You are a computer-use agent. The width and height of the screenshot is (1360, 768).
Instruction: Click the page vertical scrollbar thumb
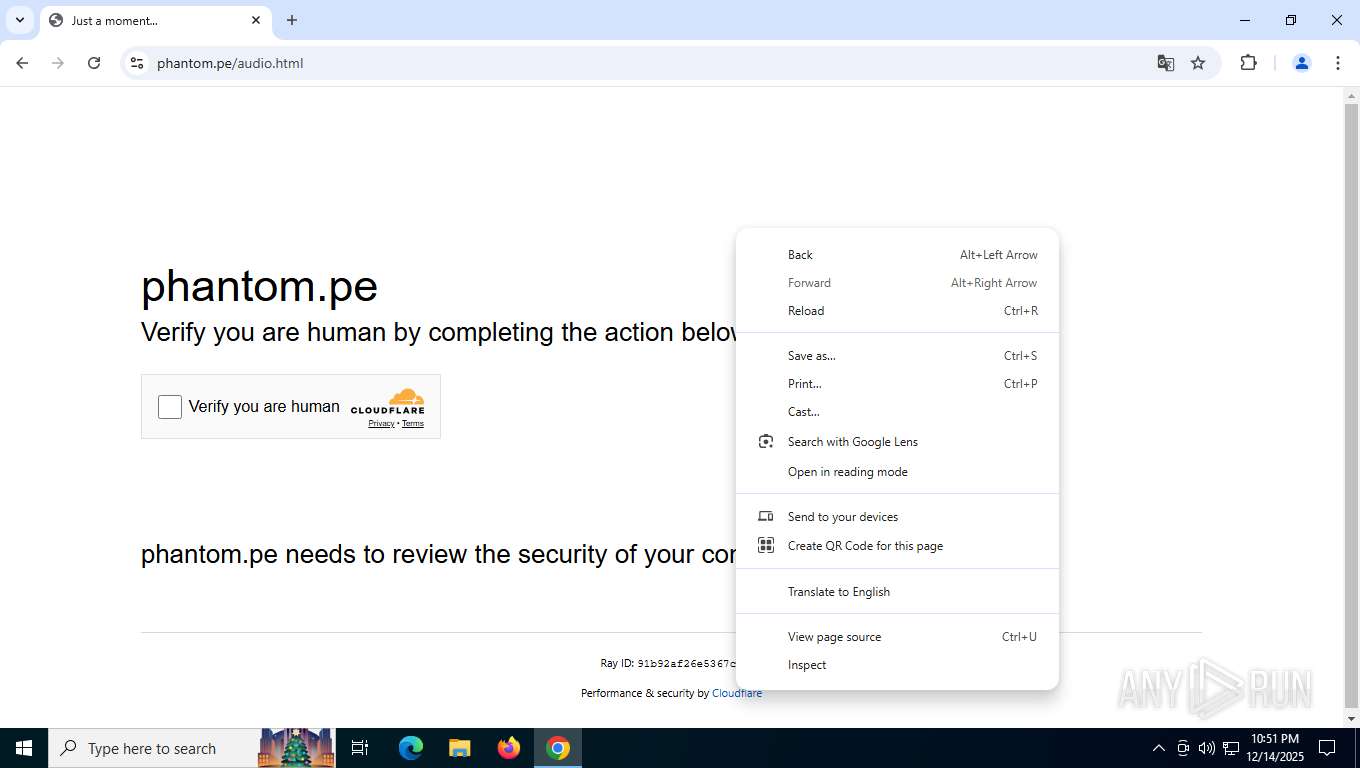point(1351,405)
